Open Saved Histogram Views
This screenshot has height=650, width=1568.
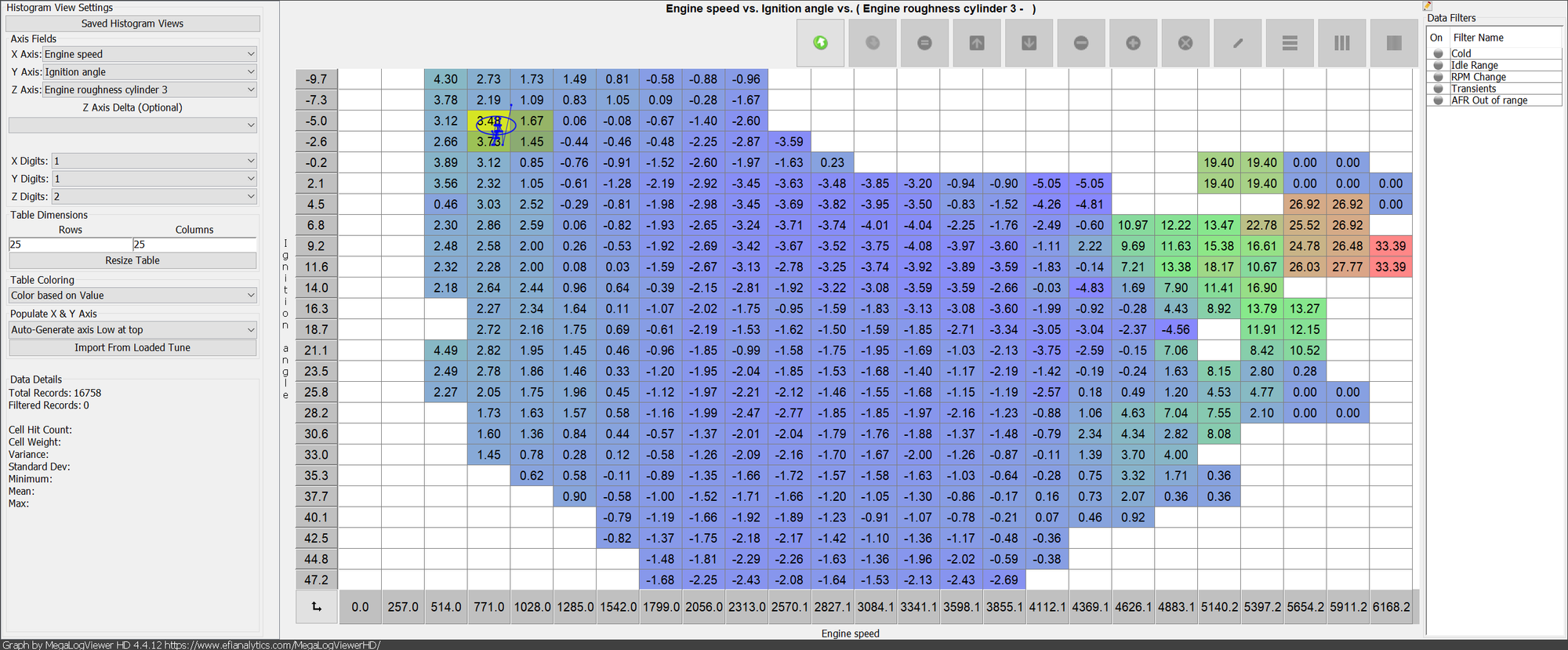point(132,24)
